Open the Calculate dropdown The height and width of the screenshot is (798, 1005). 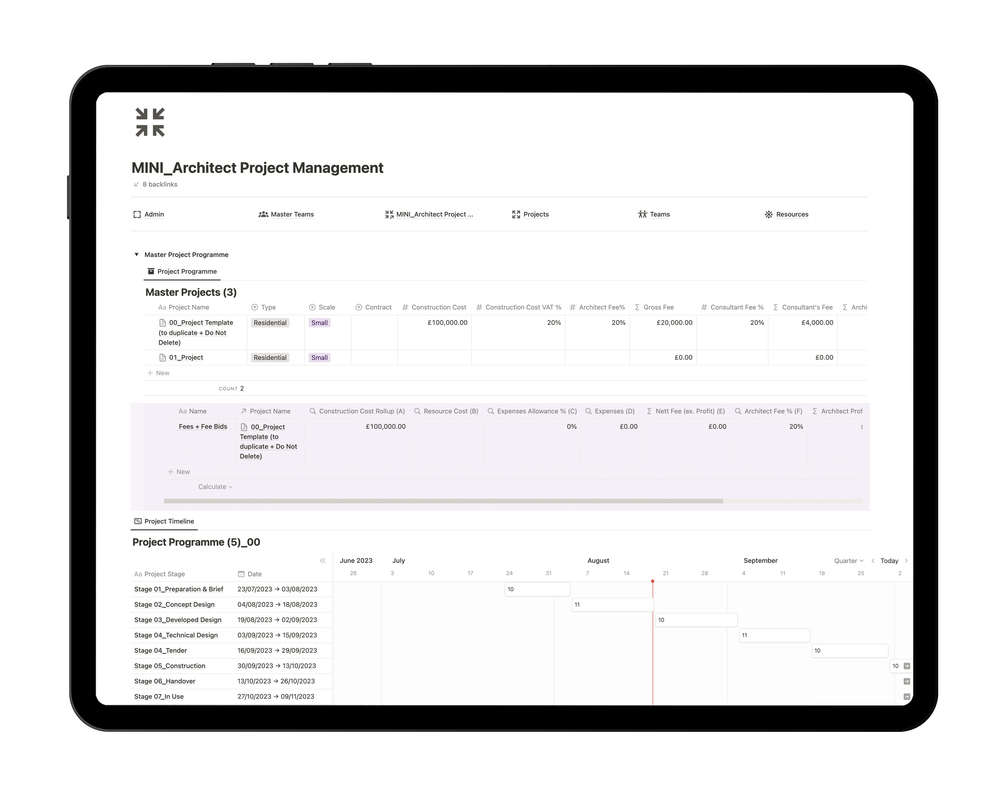[x=215, y=487]
